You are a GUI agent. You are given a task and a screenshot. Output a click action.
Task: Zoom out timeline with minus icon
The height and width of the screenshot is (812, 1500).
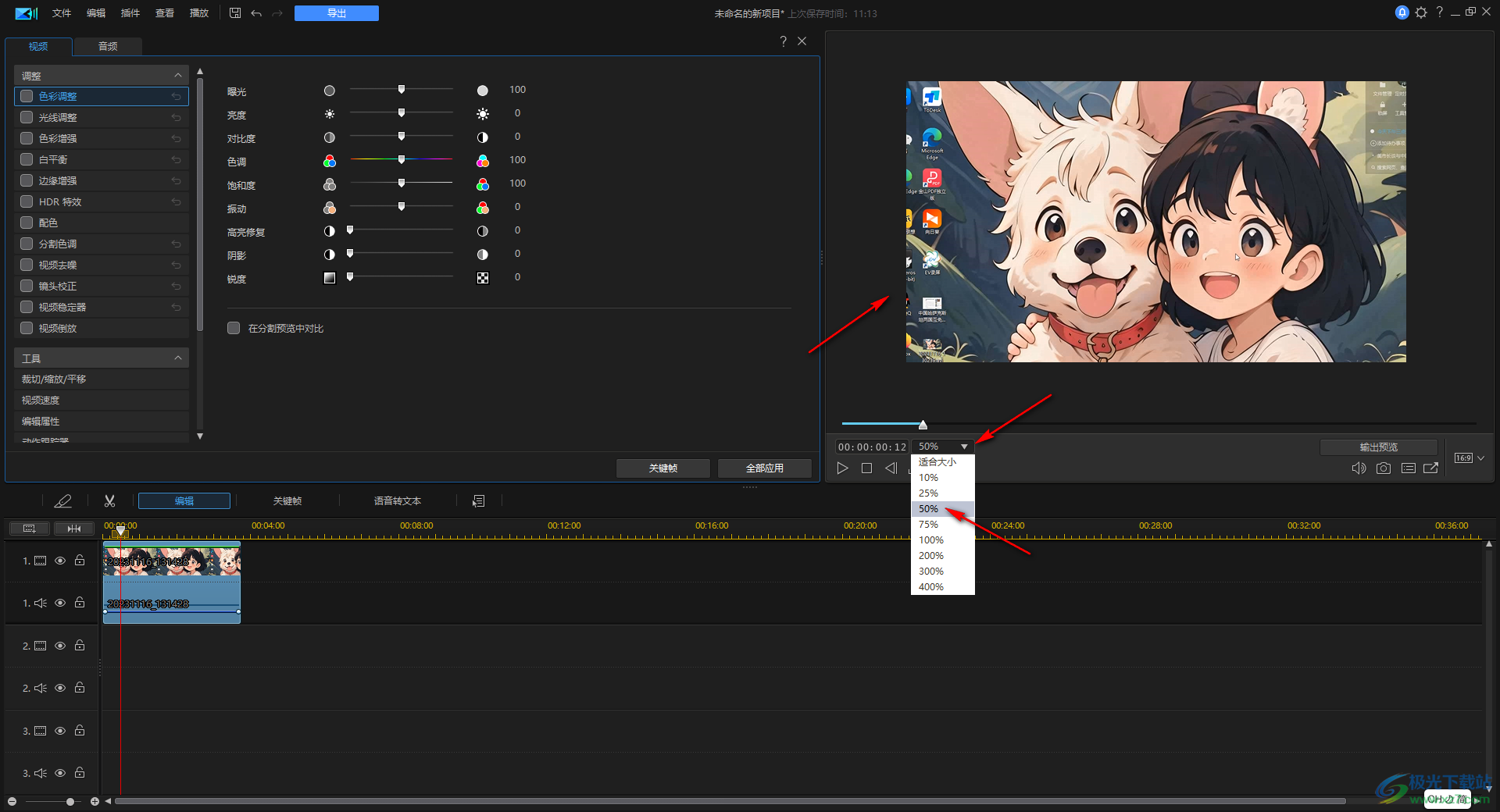(x=12, y=802)
